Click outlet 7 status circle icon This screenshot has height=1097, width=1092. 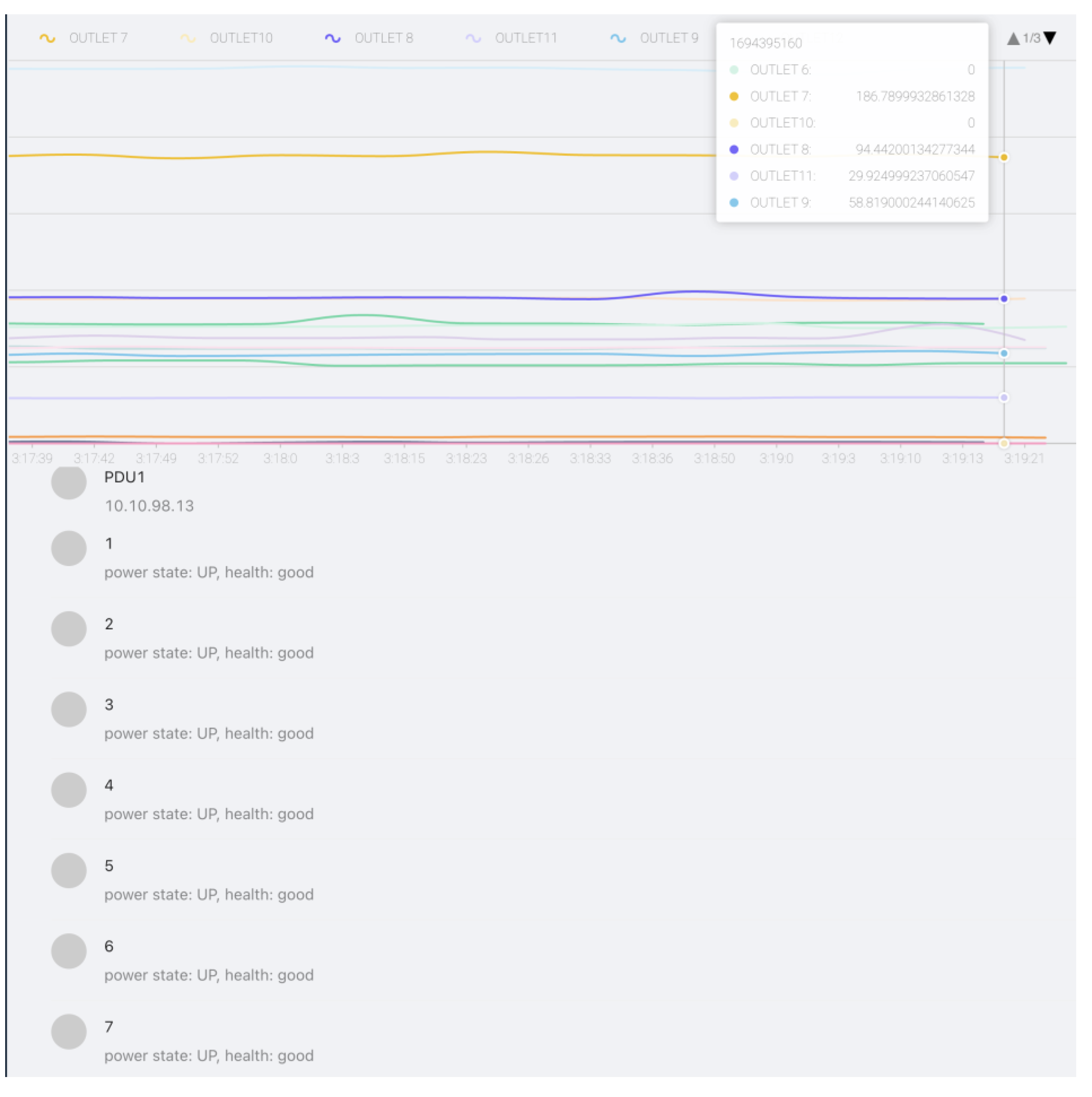(69, 1032)
